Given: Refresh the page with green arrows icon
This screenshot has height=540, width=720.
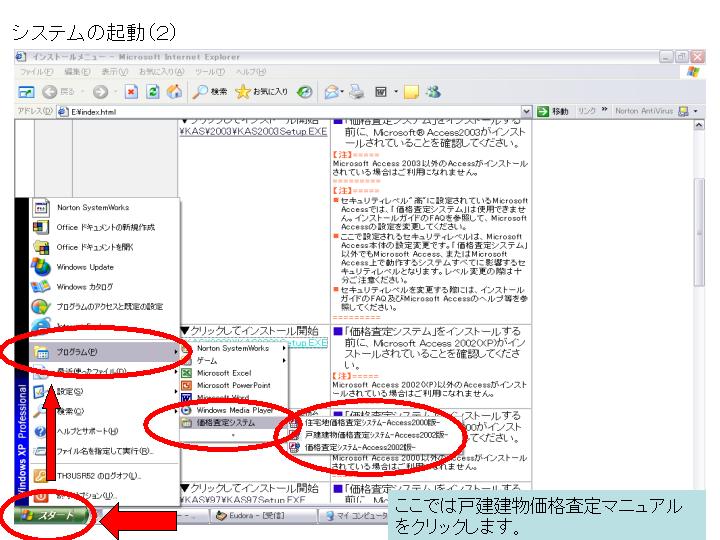Looking at the screenshot, I should click(153, 92).
